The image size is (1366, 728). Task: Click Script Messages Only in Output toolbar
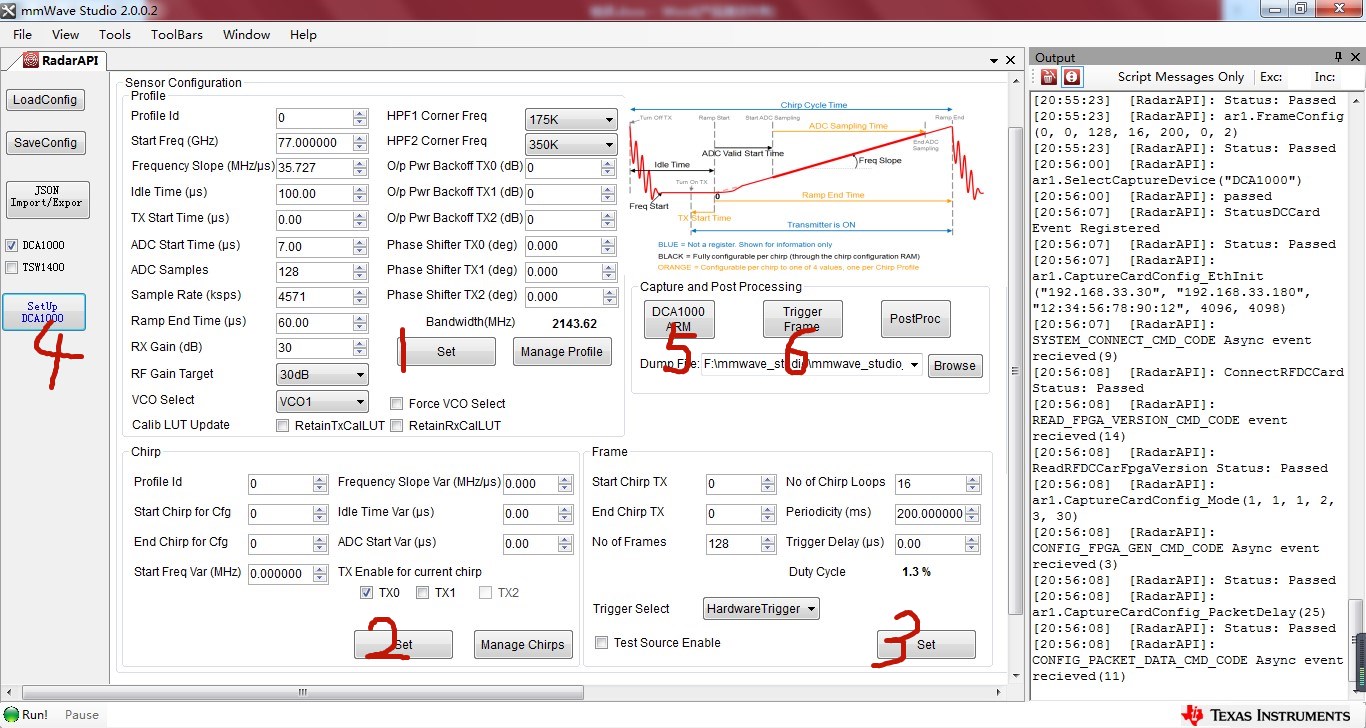1181,77
